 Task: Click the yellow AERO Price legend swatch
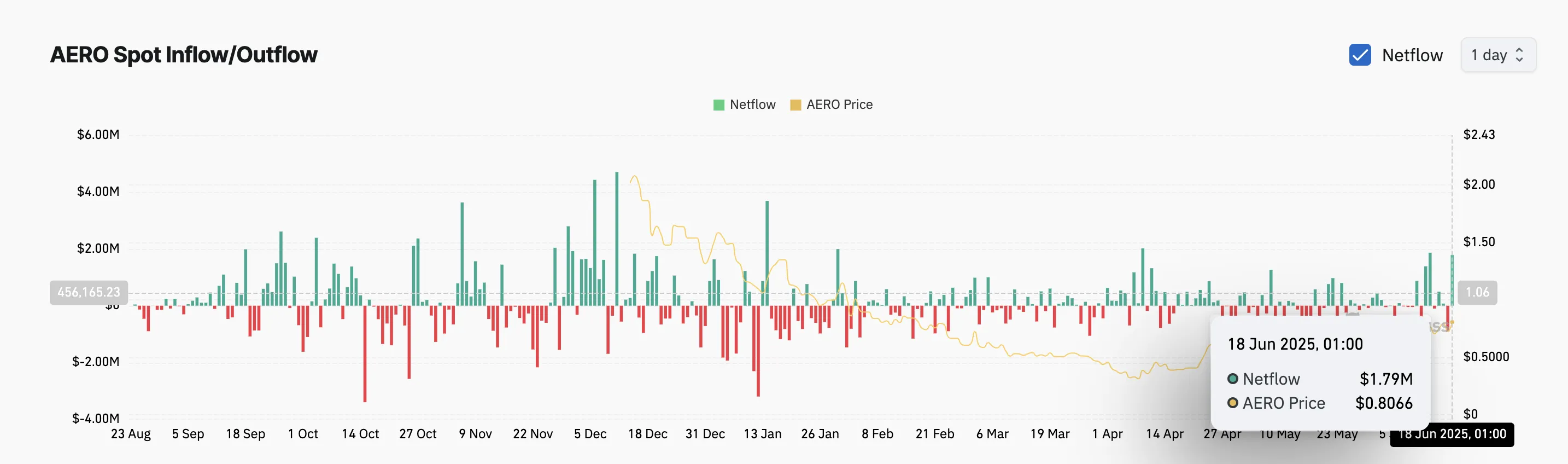pos(795,105)
